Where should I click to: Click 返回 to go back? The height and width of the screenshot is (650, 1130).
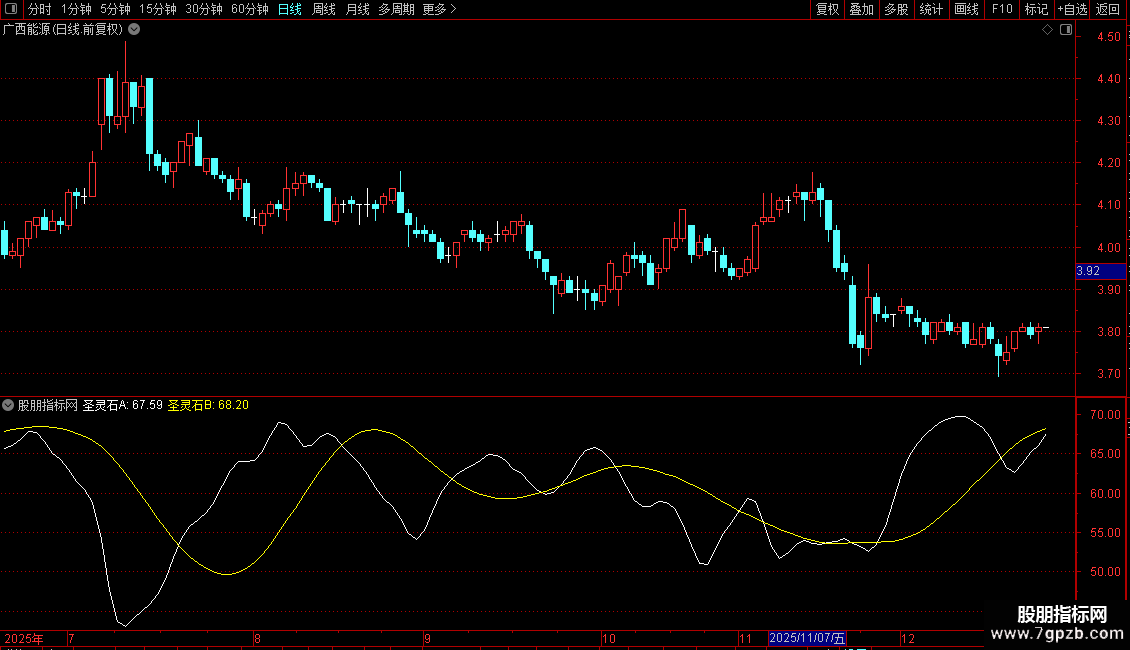1108,9
